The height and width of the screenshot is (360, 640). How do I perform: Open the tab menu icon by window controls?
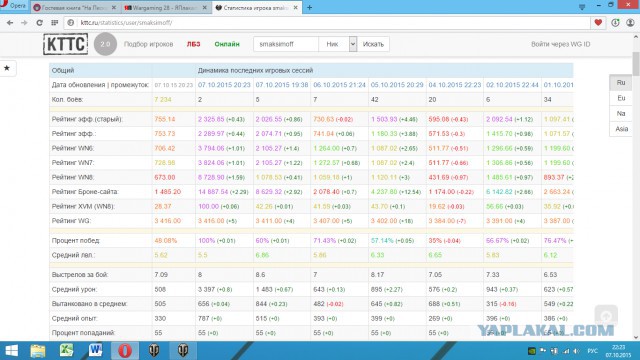(x=582, y=7)
